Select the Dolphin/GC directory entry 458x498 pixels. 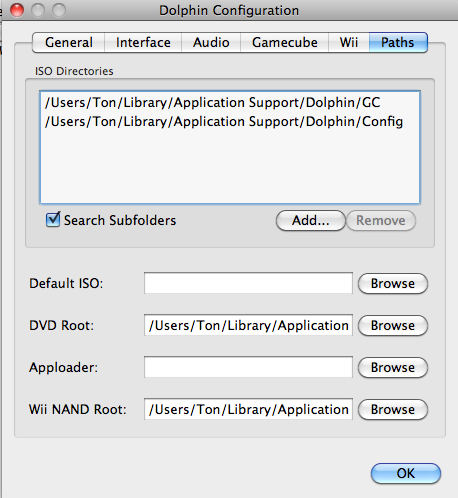(230, 103)
